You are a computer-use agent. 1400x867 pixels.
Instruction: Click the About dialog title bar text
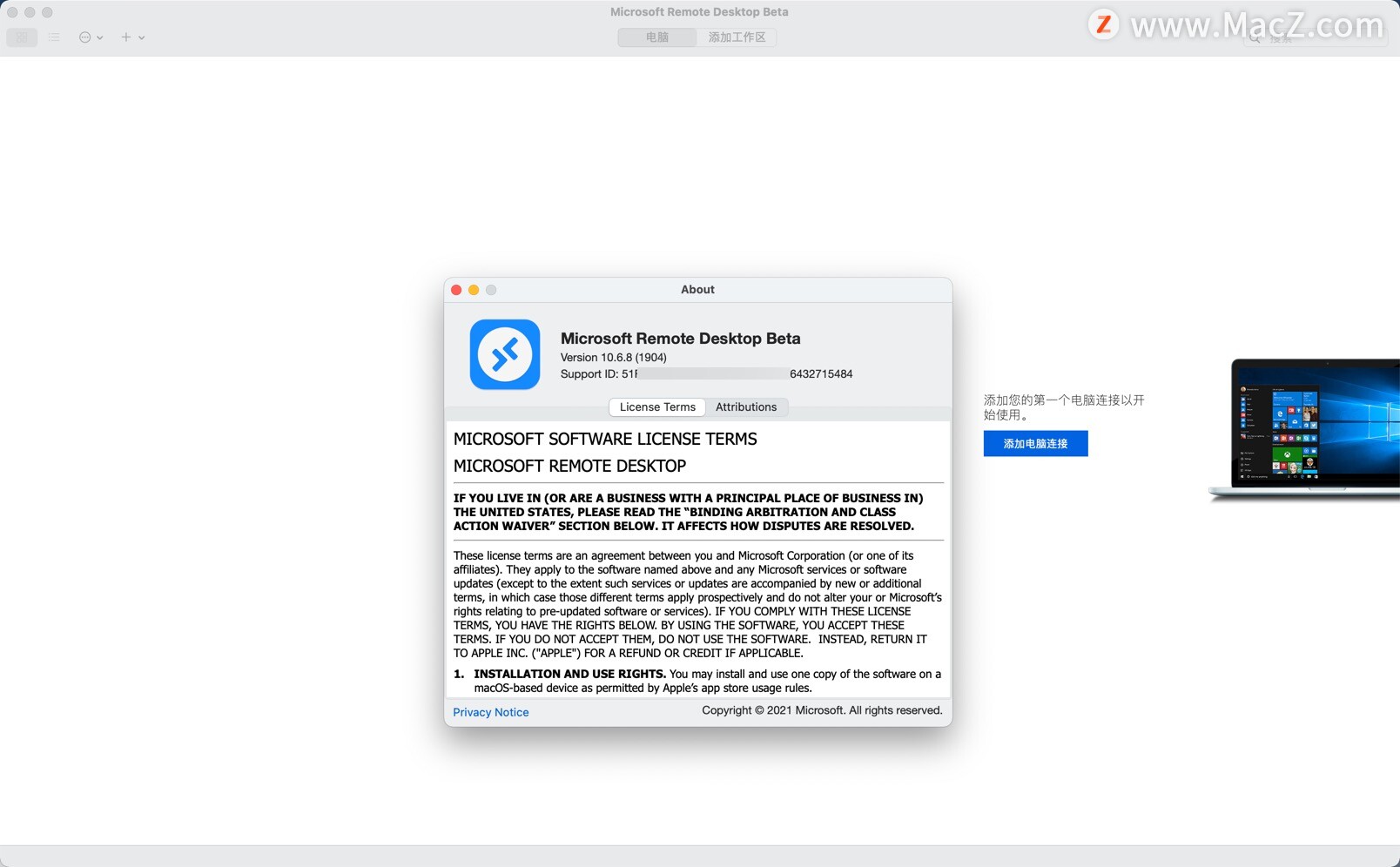697,290
